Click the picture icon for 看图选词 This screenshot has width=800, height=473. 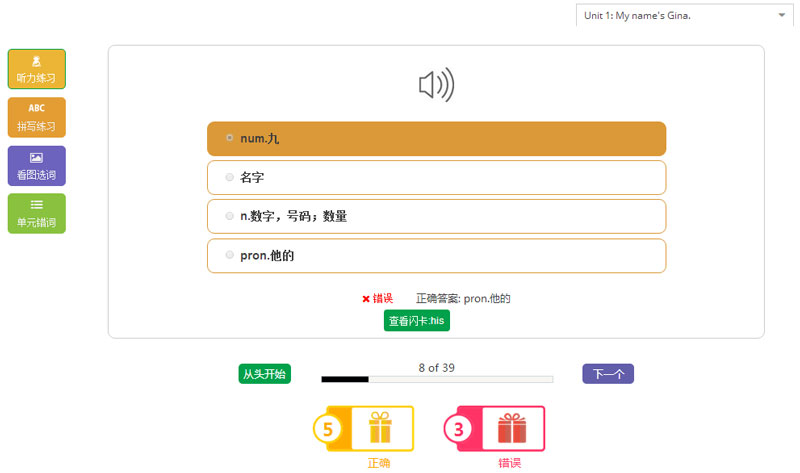(x=36, y=157)
